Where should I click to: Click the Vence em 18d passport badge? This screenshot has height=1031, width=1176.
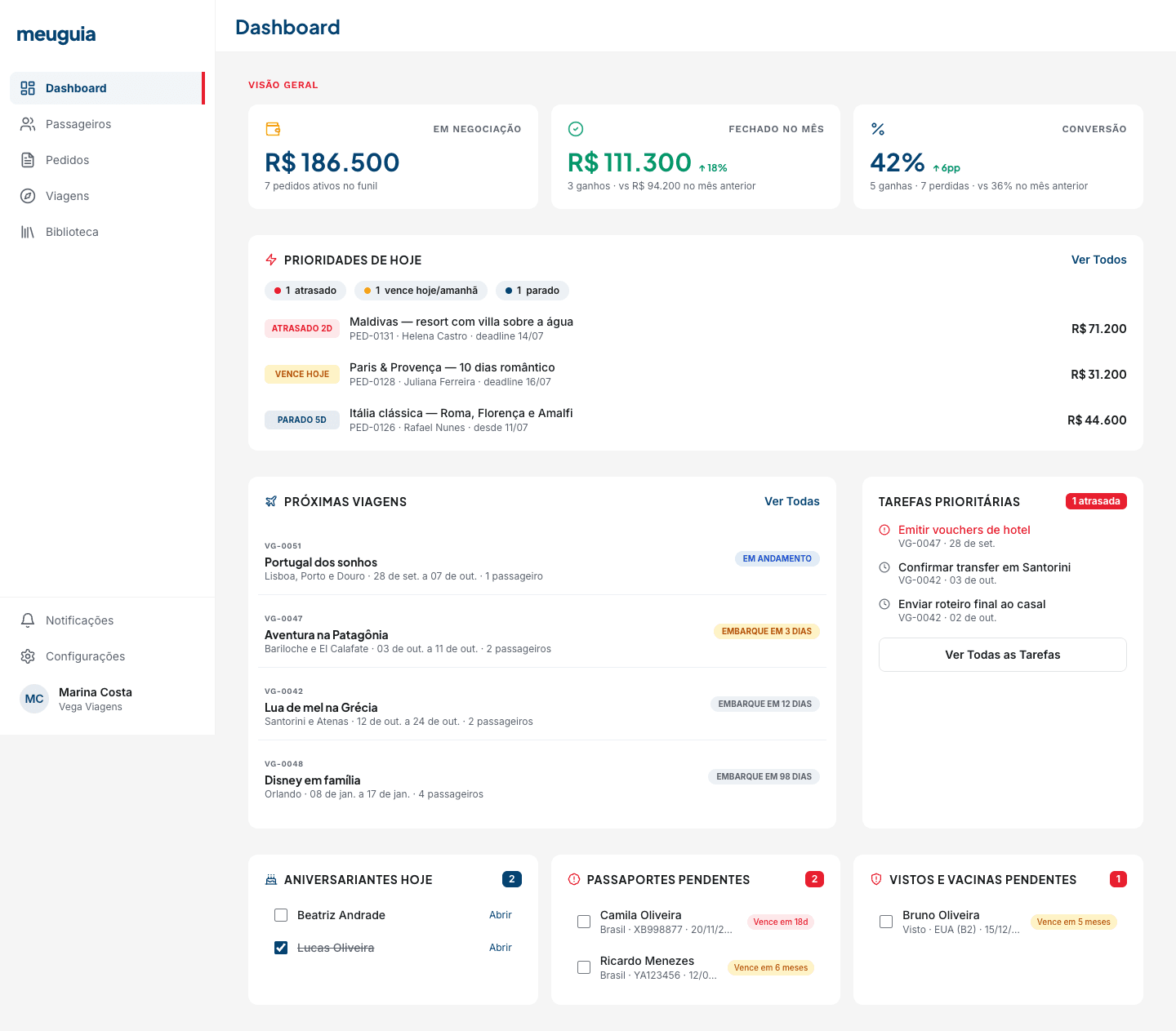tap(781, 922)
